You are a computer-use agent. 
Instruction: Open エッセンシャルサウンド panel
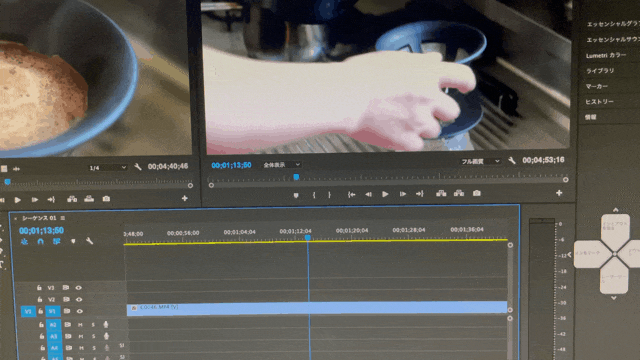(612, 40)
